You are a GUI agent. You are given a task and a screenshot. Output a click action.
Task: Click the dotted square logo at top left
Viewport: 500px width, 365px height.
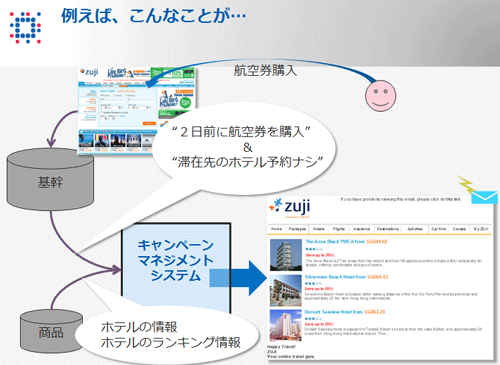25,28
